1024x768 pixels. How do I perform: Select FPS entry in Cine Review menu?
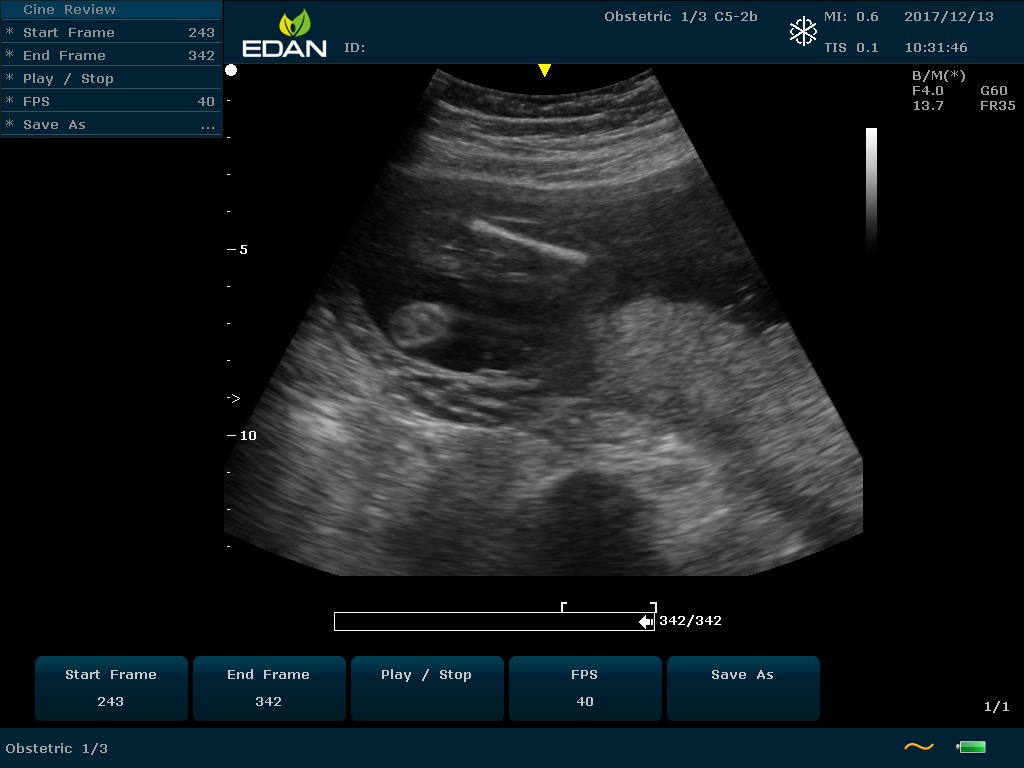click(x=110, y=101)
